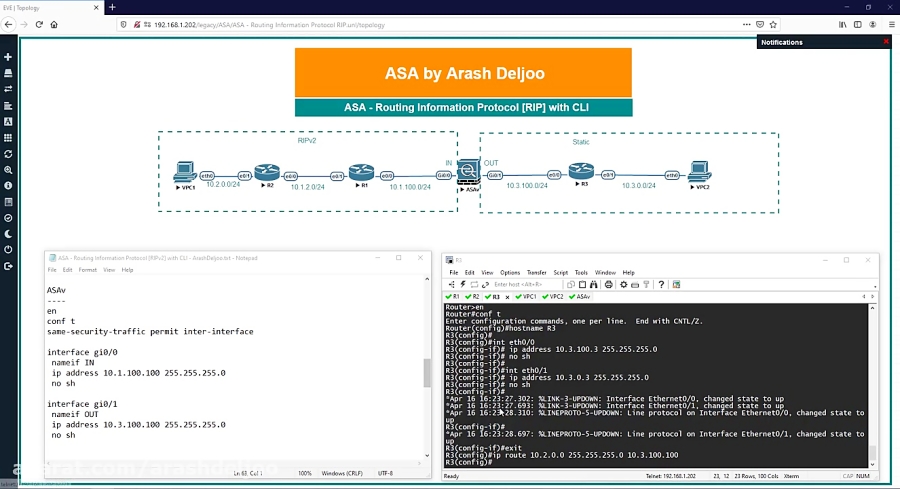Click the SecureCRT Session Manager toolbar icon
Viewport: 900px width, 489px height.
pyautogui.click(x=452, y=285)
